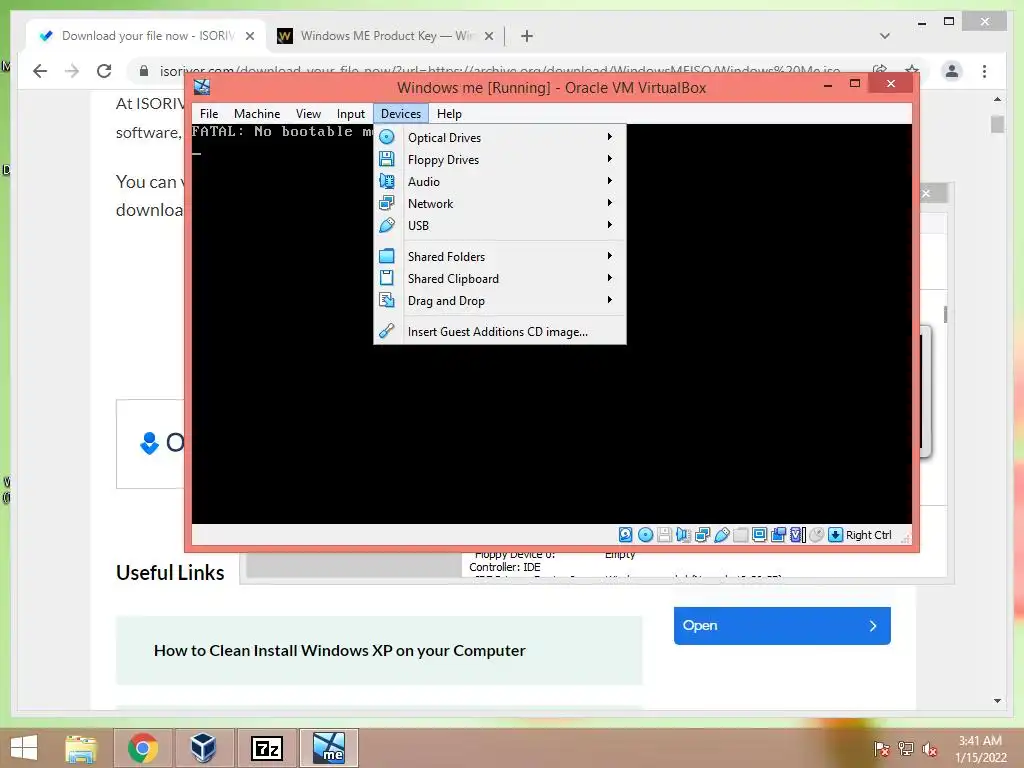Select the Optical Drives menu entry
This screenshot has width=1024, height=768.
pos(500,138)
